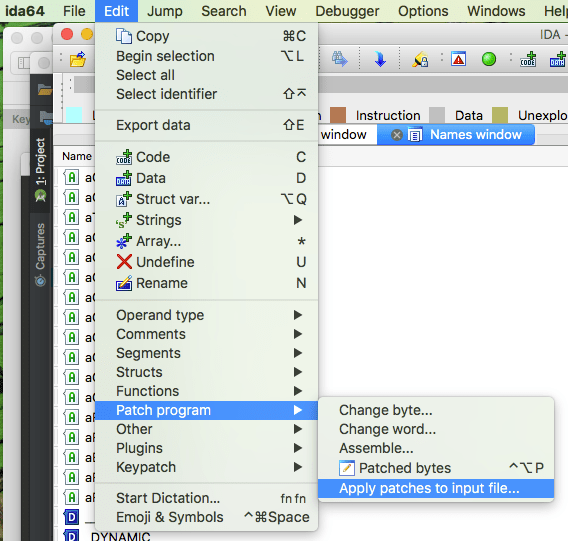The height and width of the screenshot is (541, 568).
Task: Click the Struct var icon
Action: point(124,199)
